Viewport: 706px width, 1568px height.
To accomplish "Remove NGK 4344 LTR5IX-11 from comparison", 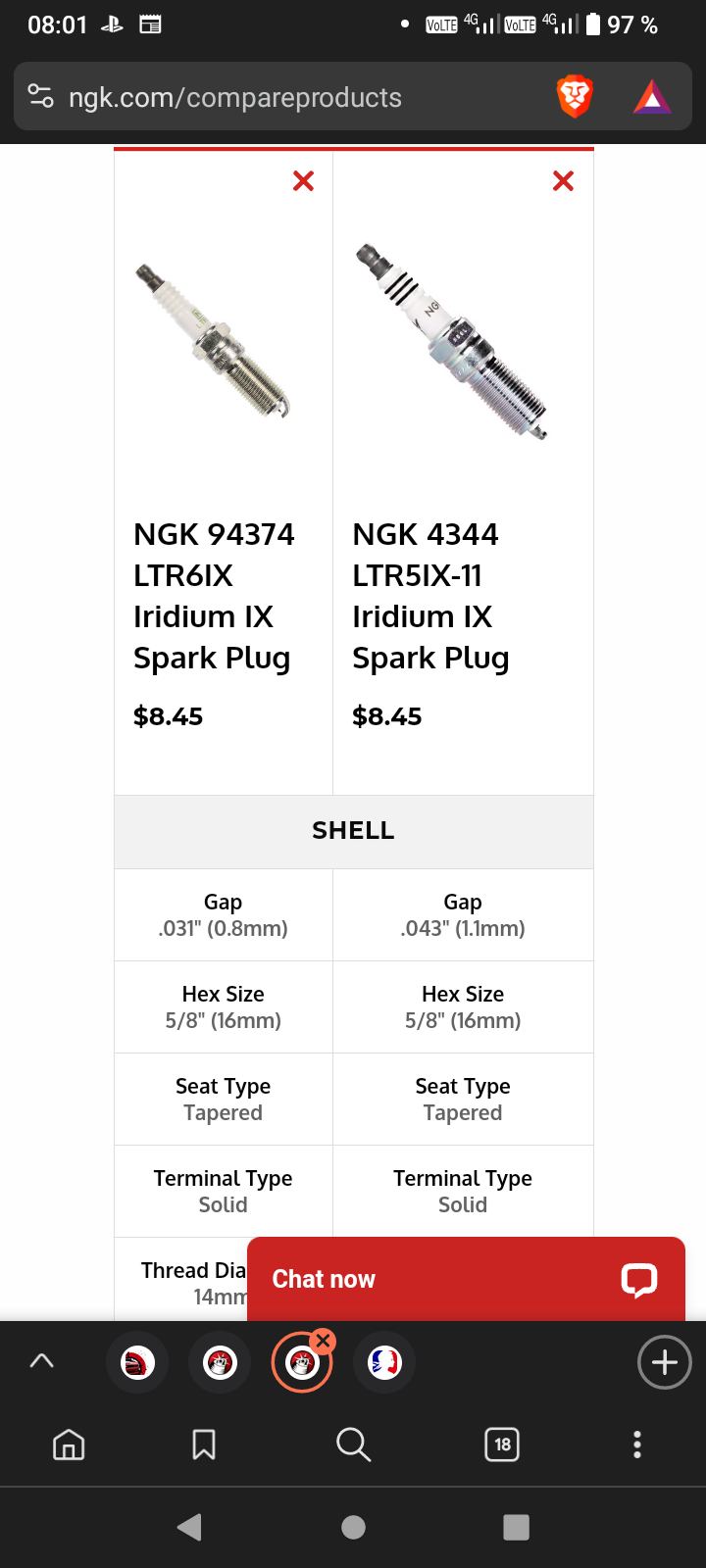I will click(563, 181).
